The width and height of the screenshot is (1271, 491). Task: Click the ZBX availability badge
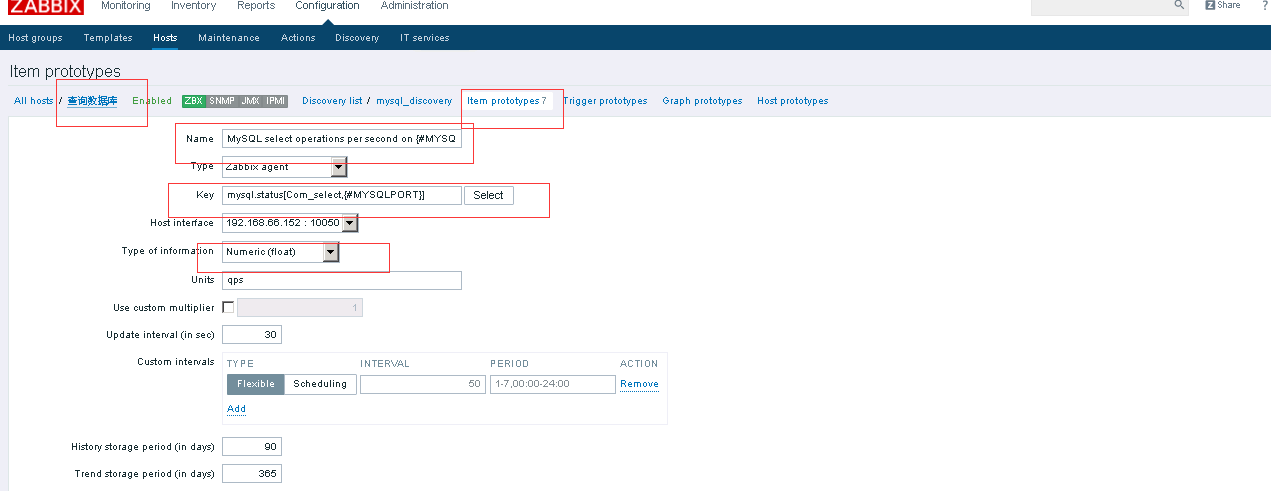click(x=193, y=101)
